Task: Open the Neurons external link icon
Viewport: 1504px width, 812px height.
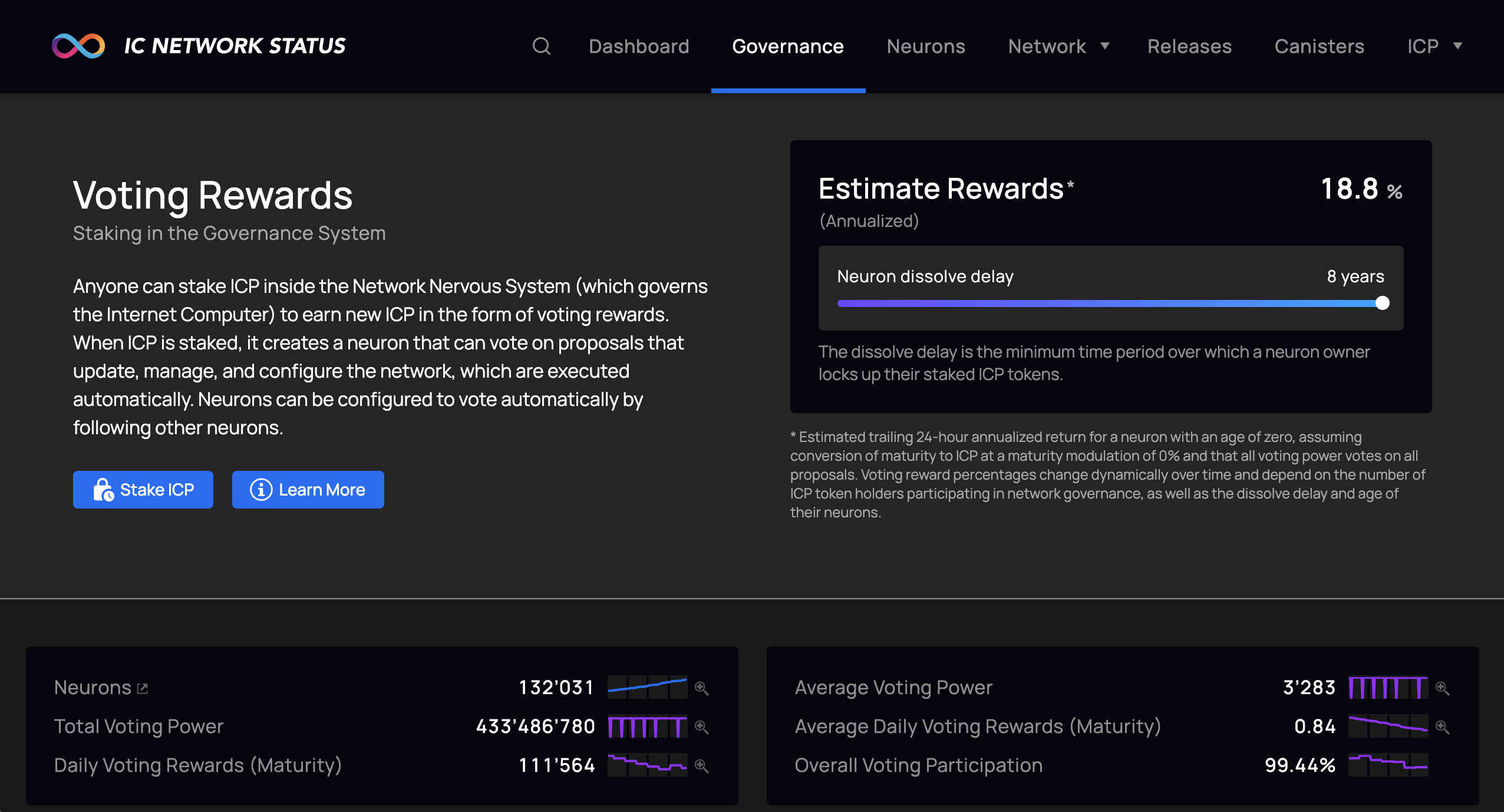Action: (142, 688)
